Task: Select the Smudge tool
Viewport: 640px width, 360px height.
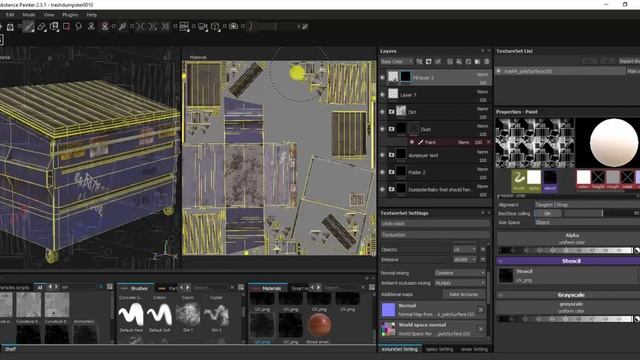Action: pos(79,27)
